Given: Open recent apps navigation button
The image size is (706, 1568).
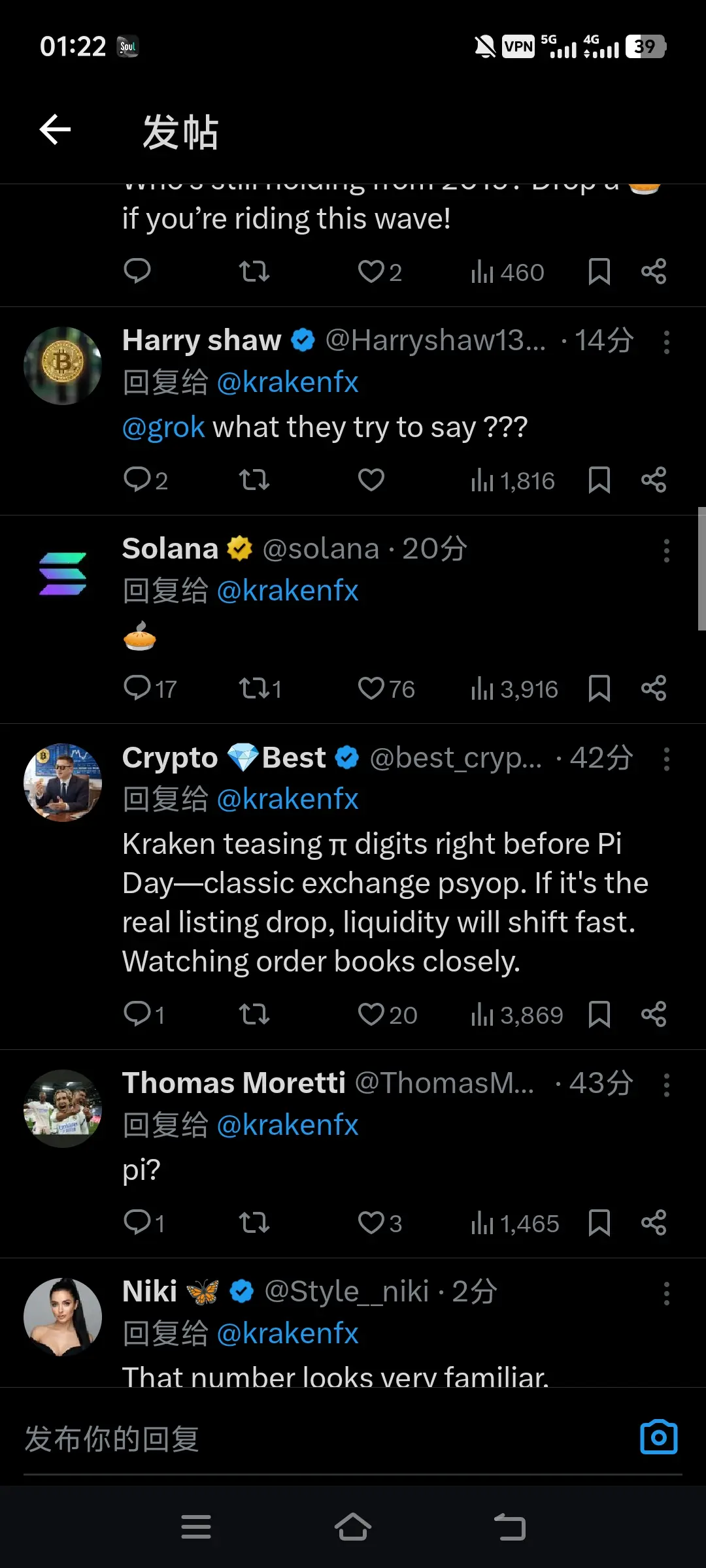Looking at the screenshot, I should [196, 1527].
